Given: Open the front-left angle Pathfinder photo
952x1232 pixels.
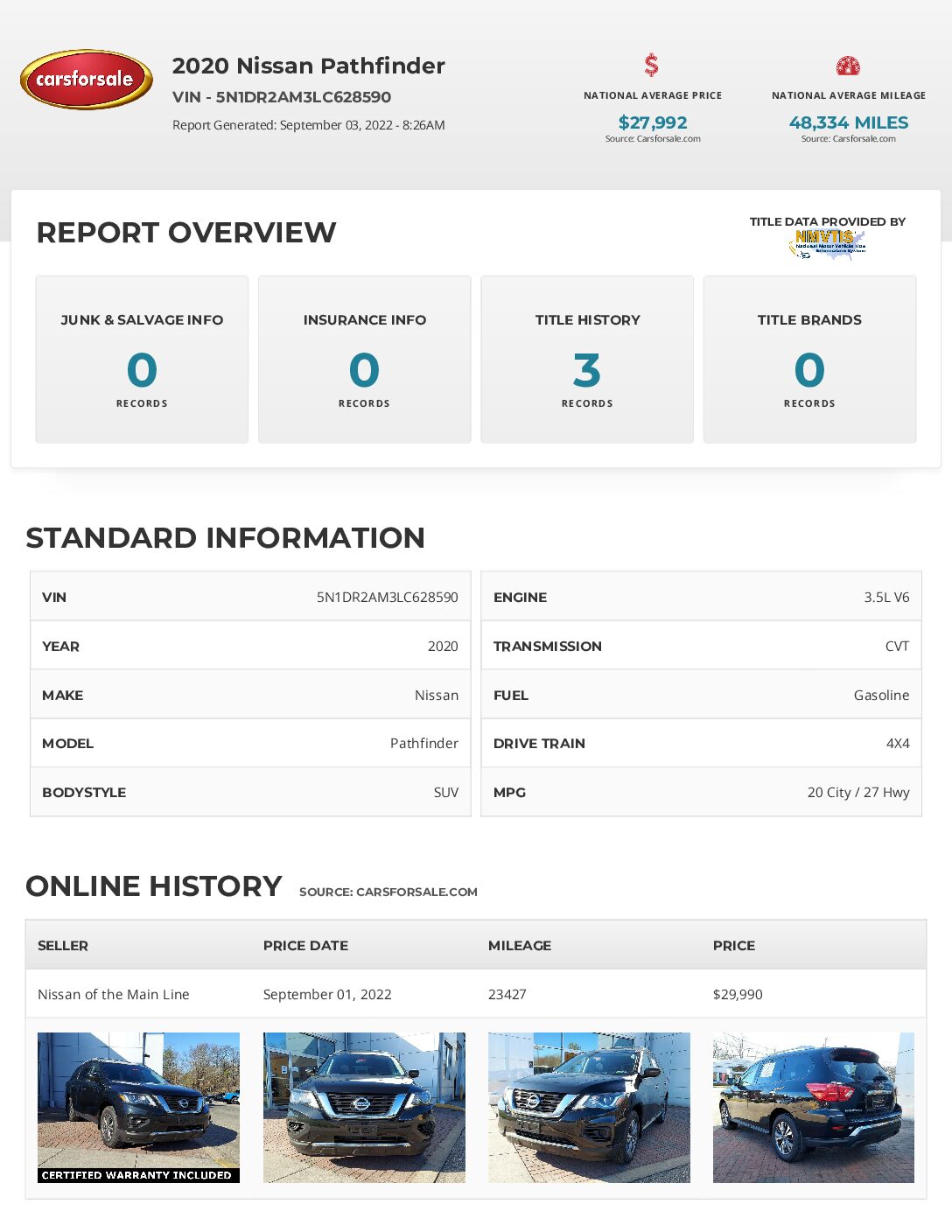Looking at the screenshot, I should 589,1108.
